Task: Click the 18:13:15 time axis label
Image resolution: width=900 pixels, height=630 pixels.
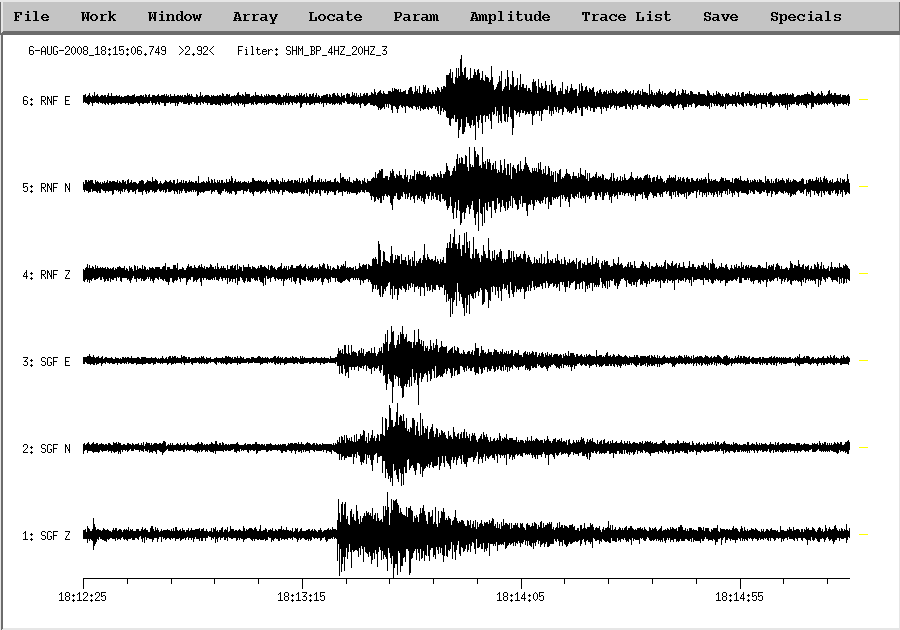Action: (302, 597)
